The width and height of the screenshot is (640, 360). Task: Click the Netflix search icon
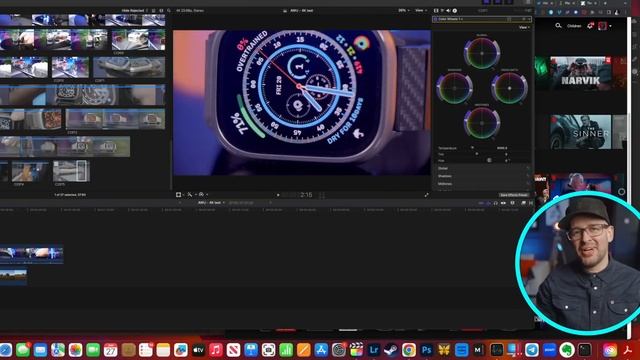click(x=558, y=26)
